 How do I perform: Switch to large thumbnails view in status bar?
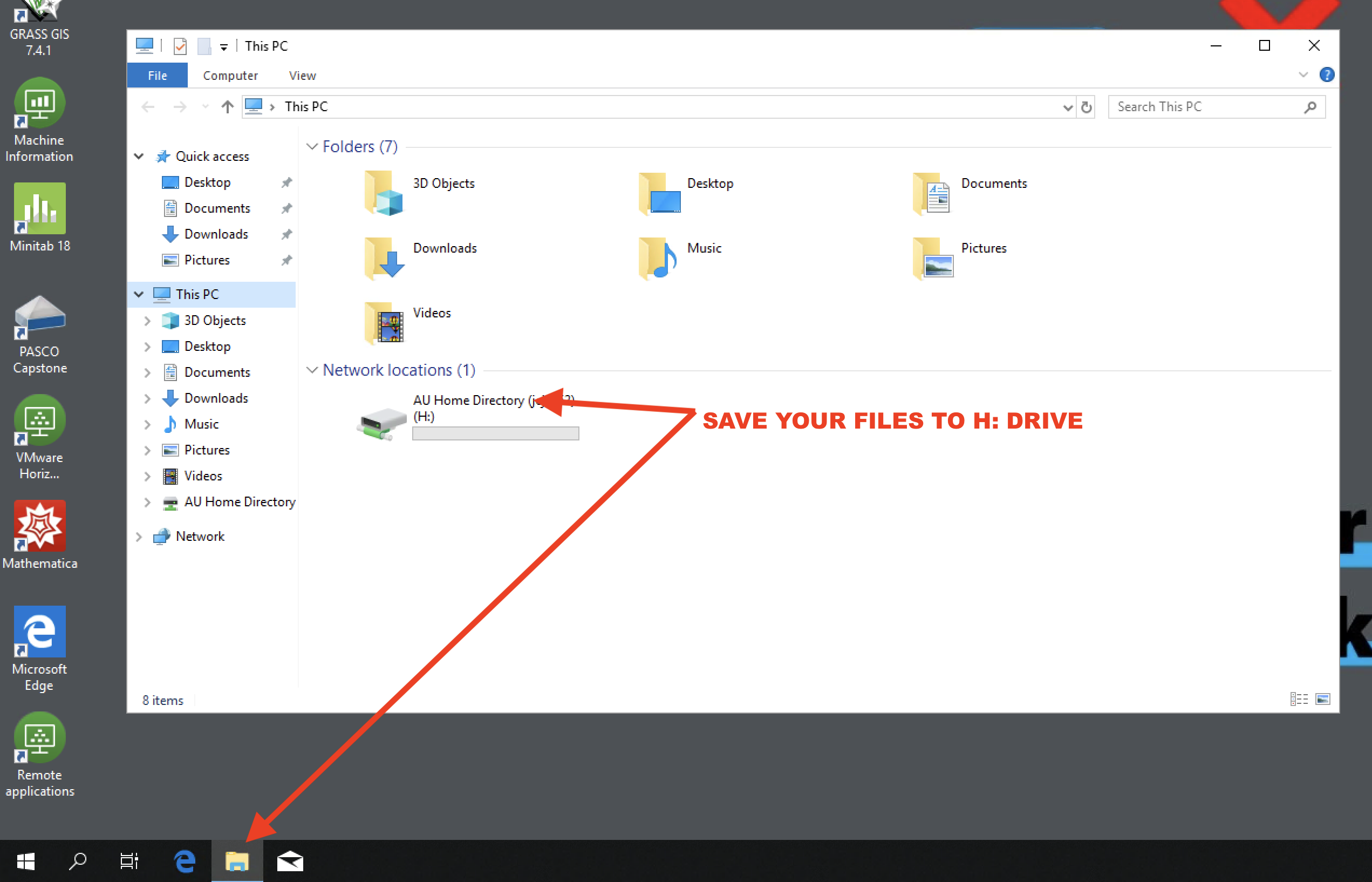(x=1323, y=698)
